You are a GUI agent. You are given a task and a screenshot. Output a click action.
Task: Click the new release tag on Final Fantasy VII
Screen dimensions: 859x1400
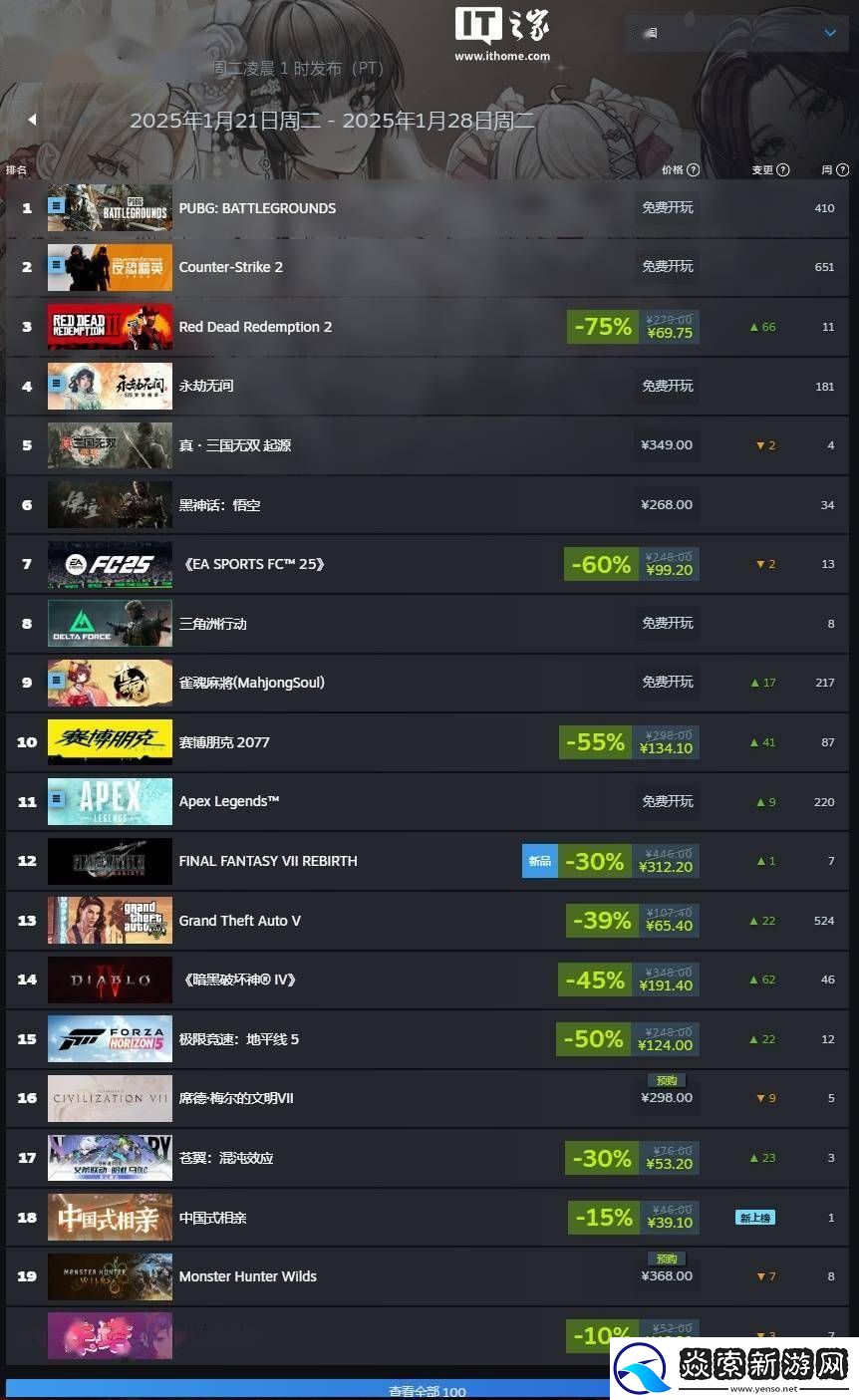click(x=540, y=861)
